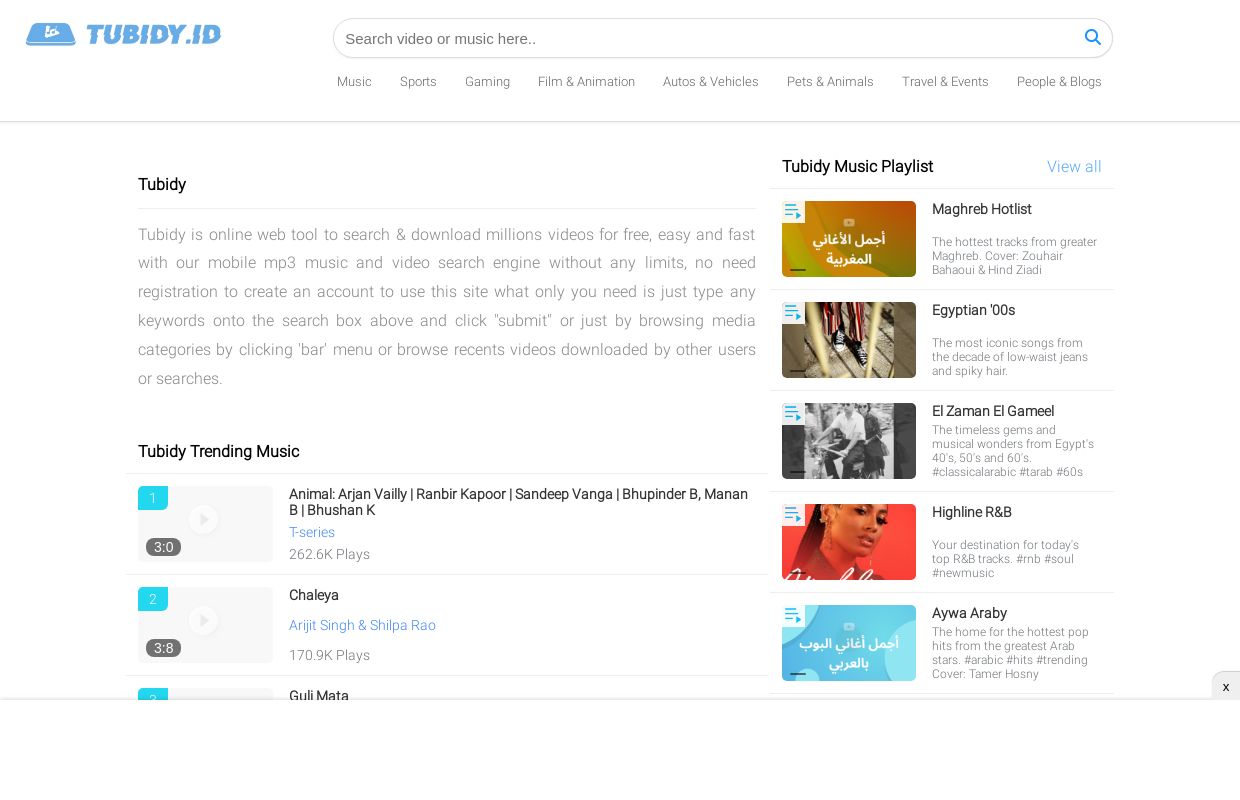Dismiss the bottom banner with the X
1240x800 pixels.
(x=1226, y=687)
